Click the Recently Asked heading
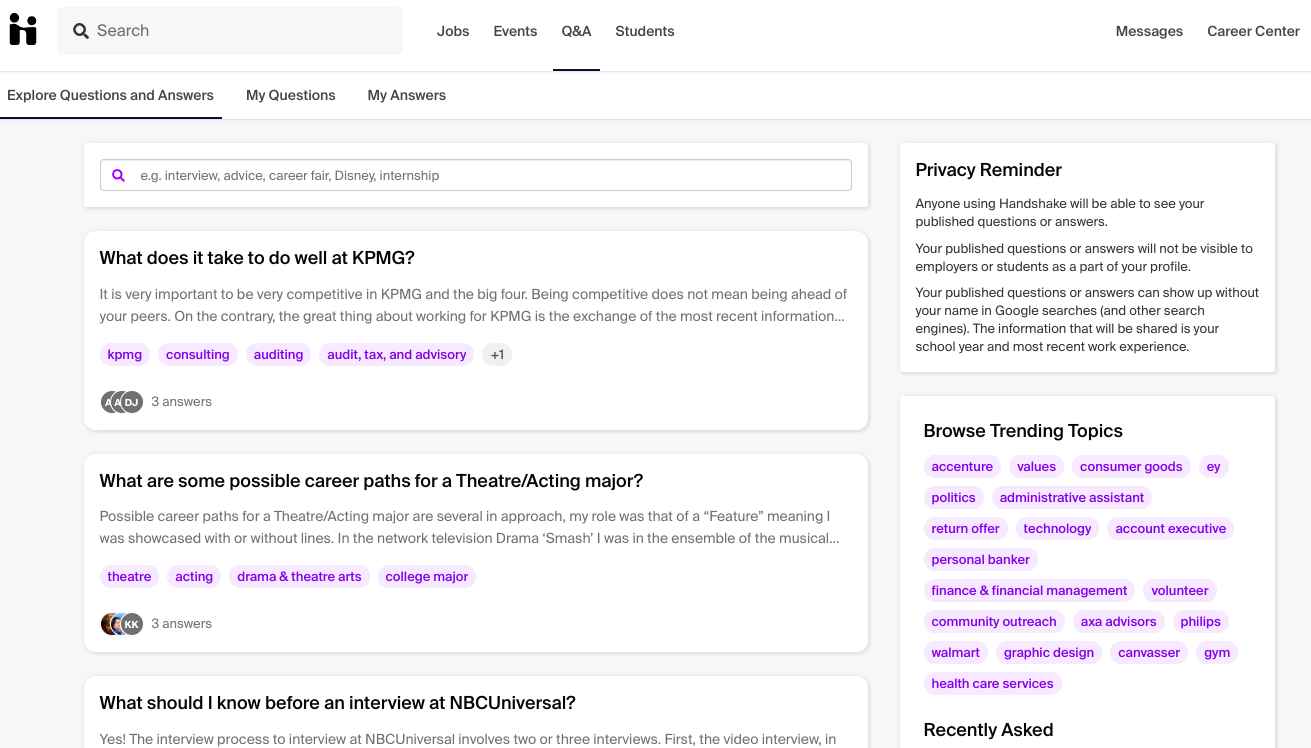Screen dimensions: 1311x748 [988, 730]
